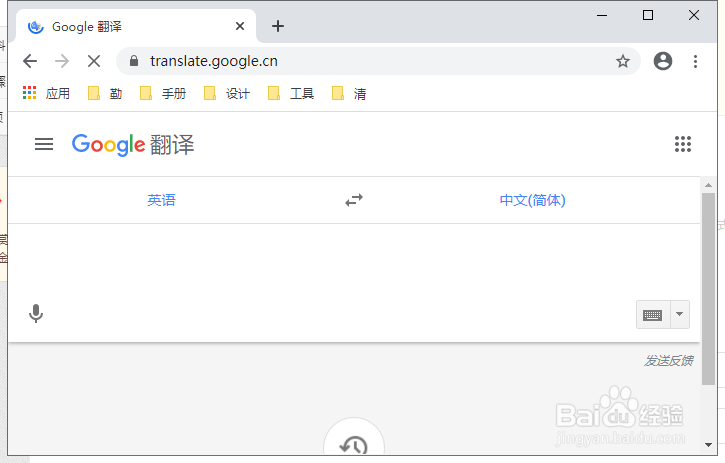Minimize the Chrome window
Screen dimensions: 725x463
point(602,15)
